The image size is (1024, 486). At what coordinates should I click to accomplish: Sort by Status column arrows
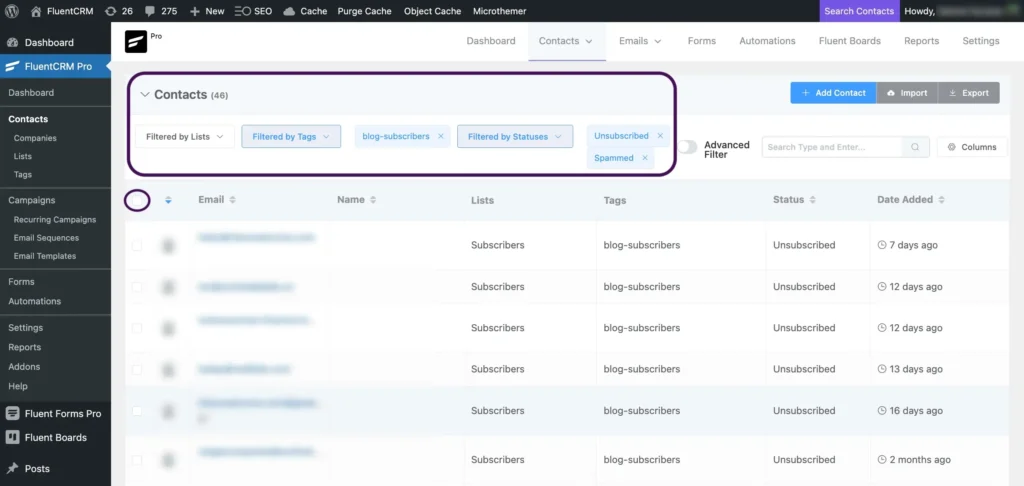click(x=812, y=200)
